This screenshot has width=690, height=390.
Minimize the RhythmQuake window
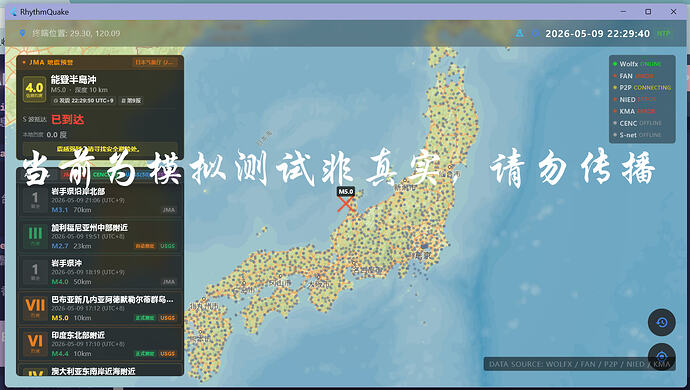[x=623, y=11]
